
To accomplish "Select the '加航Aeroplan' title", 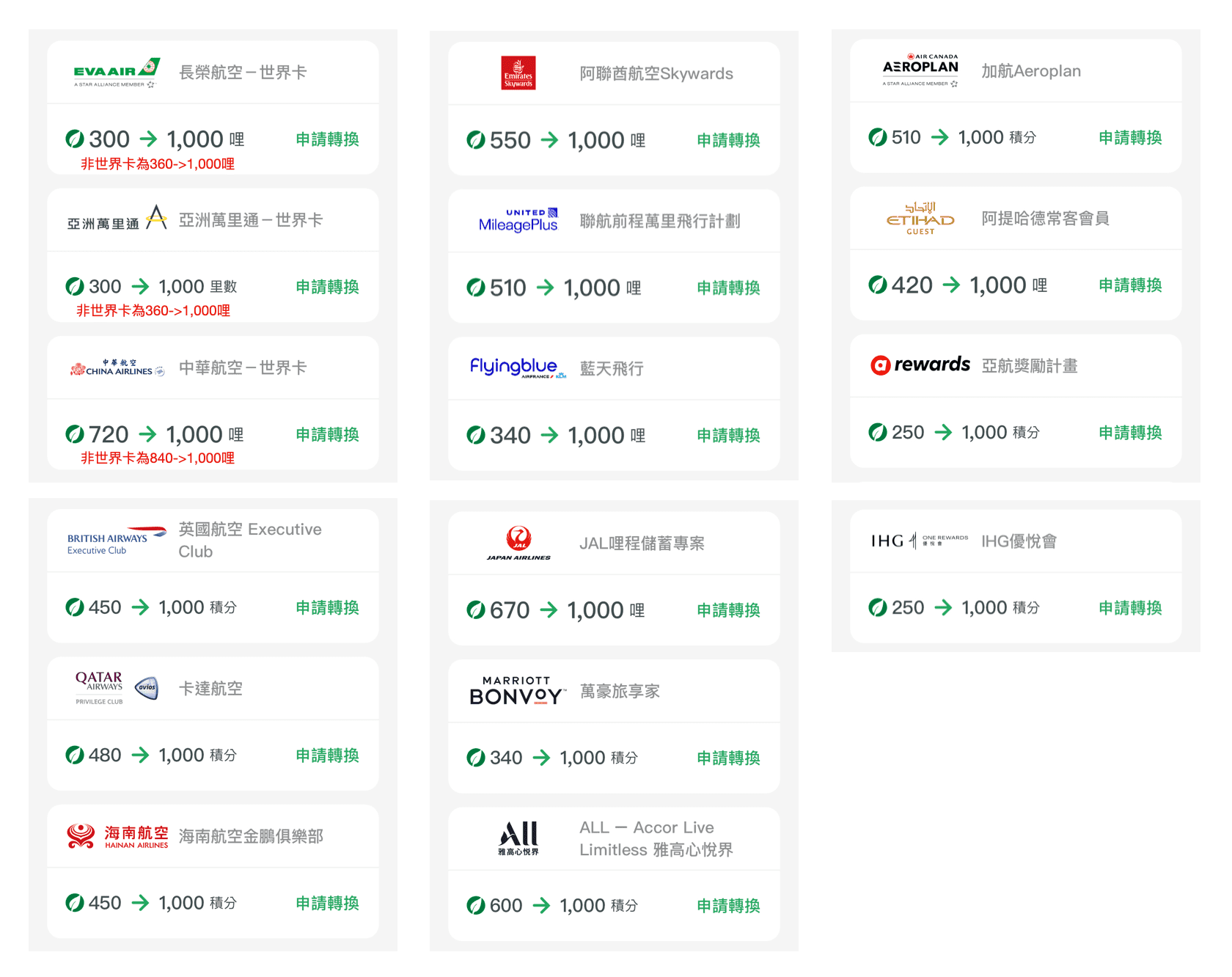I will click(1031, 70).
